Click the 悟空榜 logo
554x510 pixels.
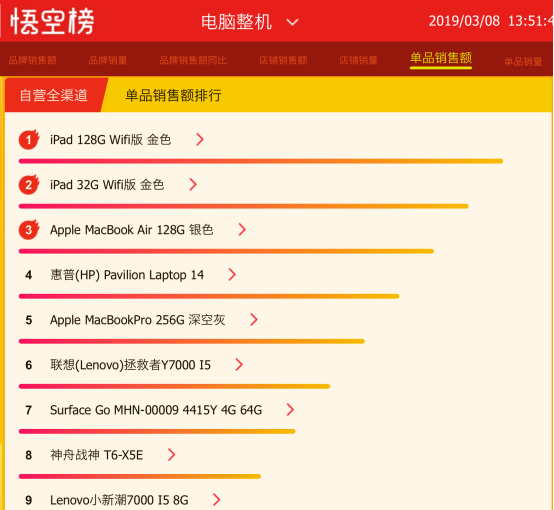(x=53, y=21)
